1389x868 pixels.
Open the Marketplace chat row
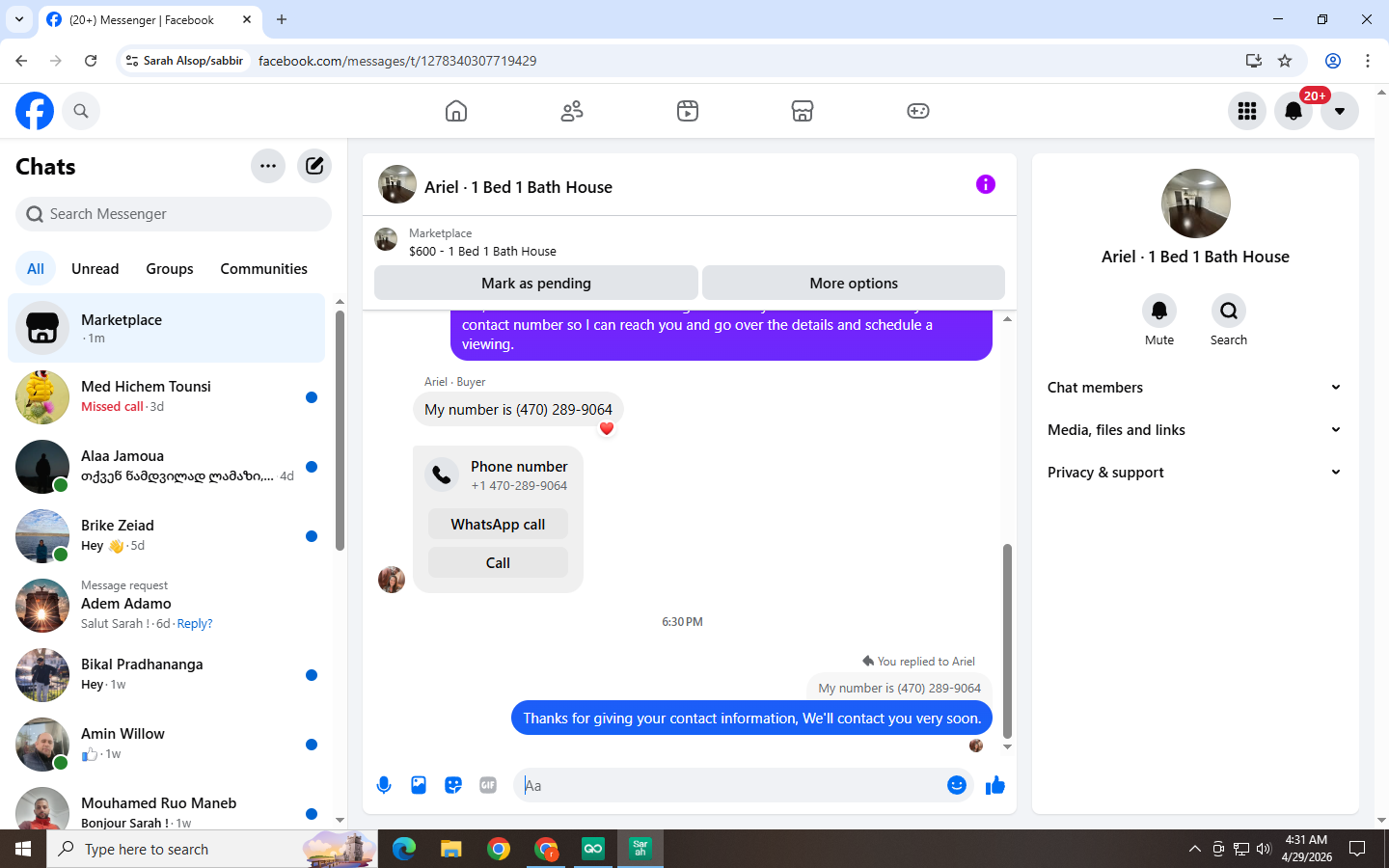coord(166,328)
